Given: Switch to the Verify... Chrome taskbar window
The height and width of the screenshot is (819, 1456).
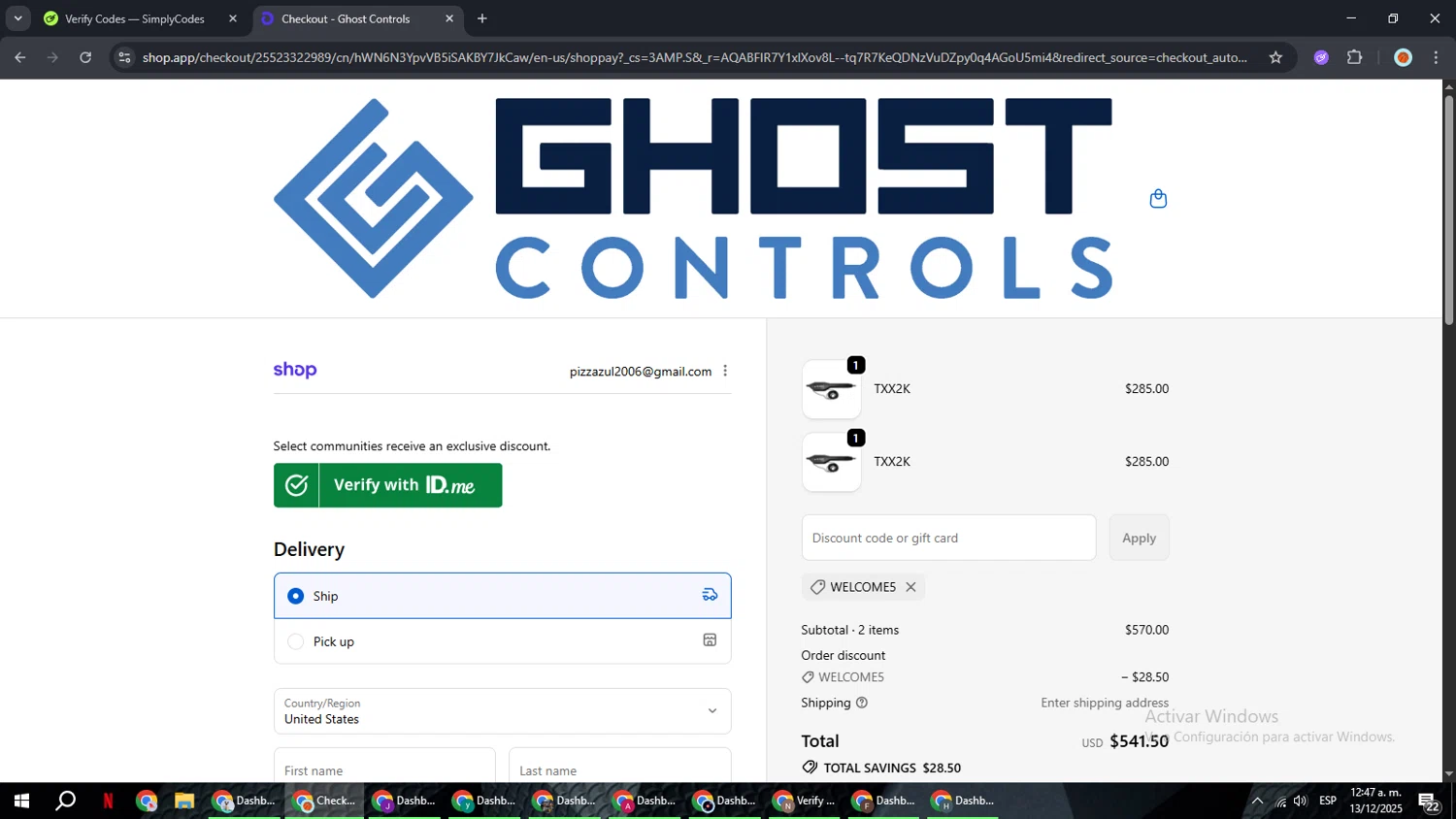Looking at the screenshot, I should 804,801.
